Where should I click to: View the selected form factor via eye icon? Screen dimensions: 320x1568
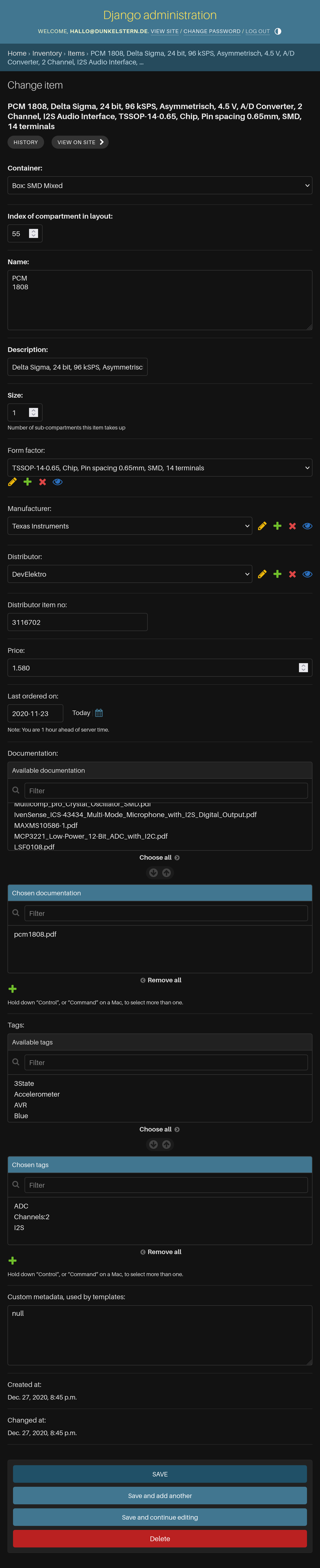[58, 482]
